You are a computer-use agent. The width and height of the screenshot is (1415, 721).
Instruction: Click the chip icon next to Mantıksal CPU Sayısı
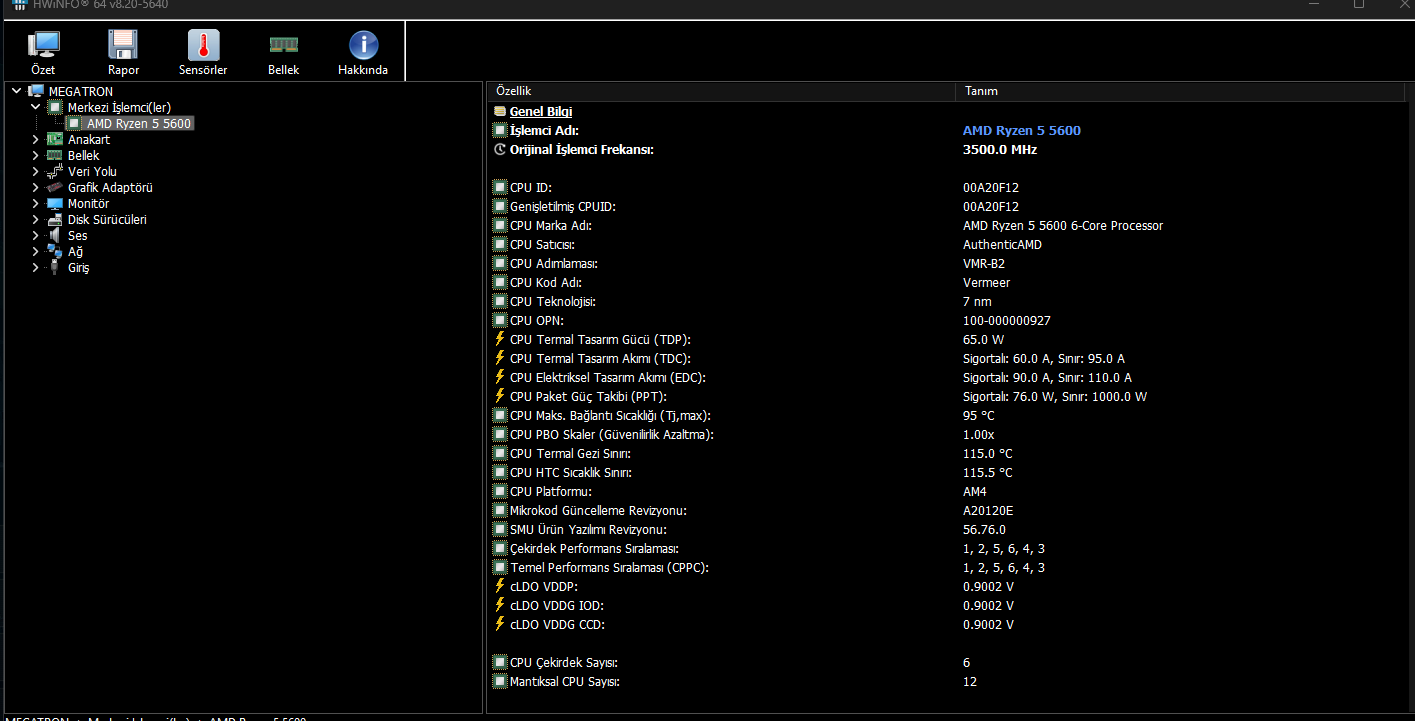500,682
